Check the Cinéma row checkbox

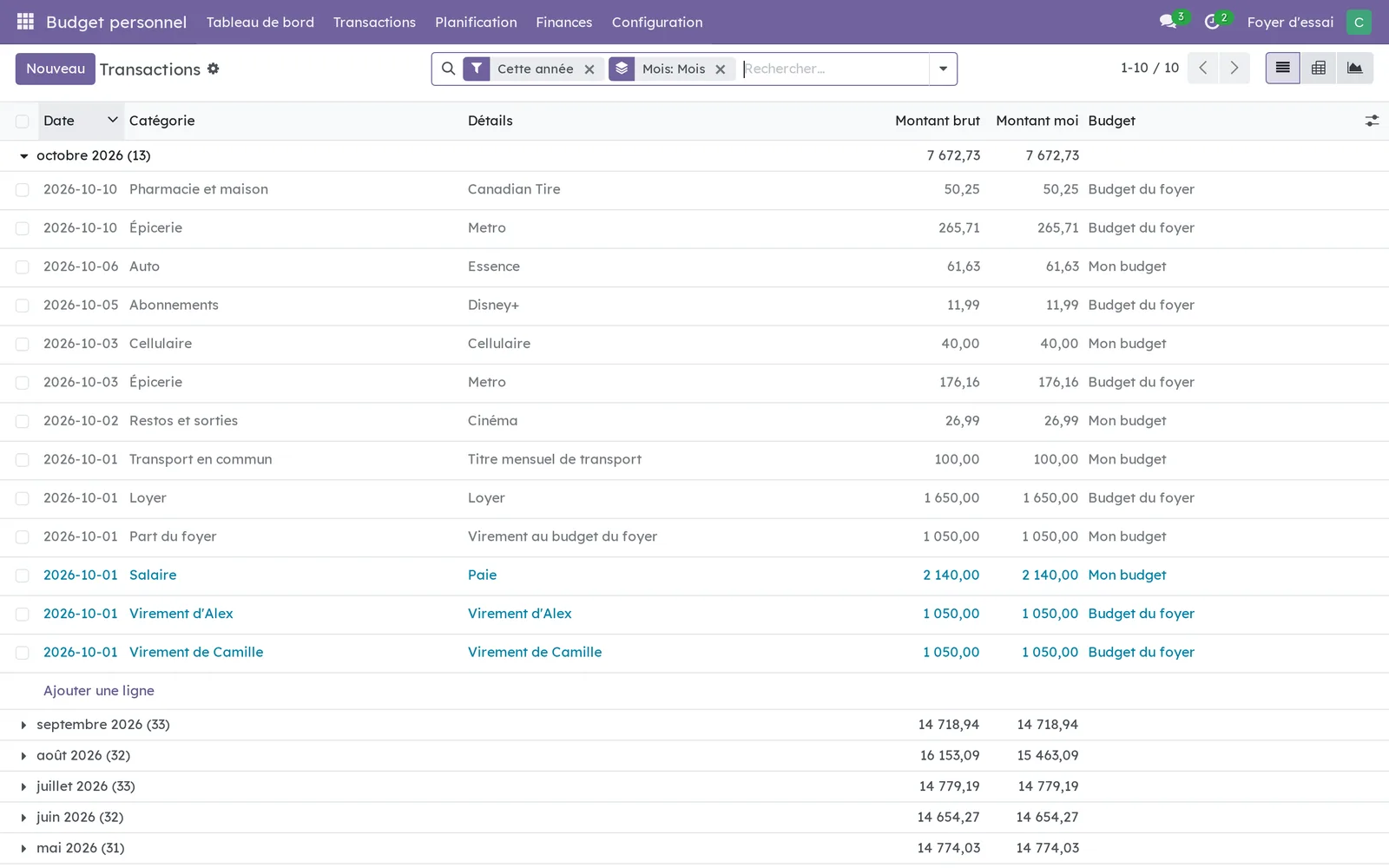click(x=23, y=421)
